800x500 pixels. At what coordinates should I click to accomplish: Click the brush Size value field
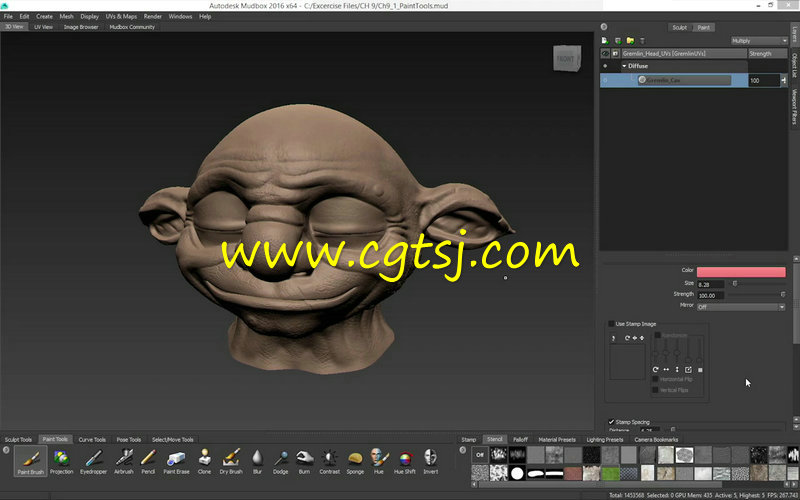pos(711,284)
